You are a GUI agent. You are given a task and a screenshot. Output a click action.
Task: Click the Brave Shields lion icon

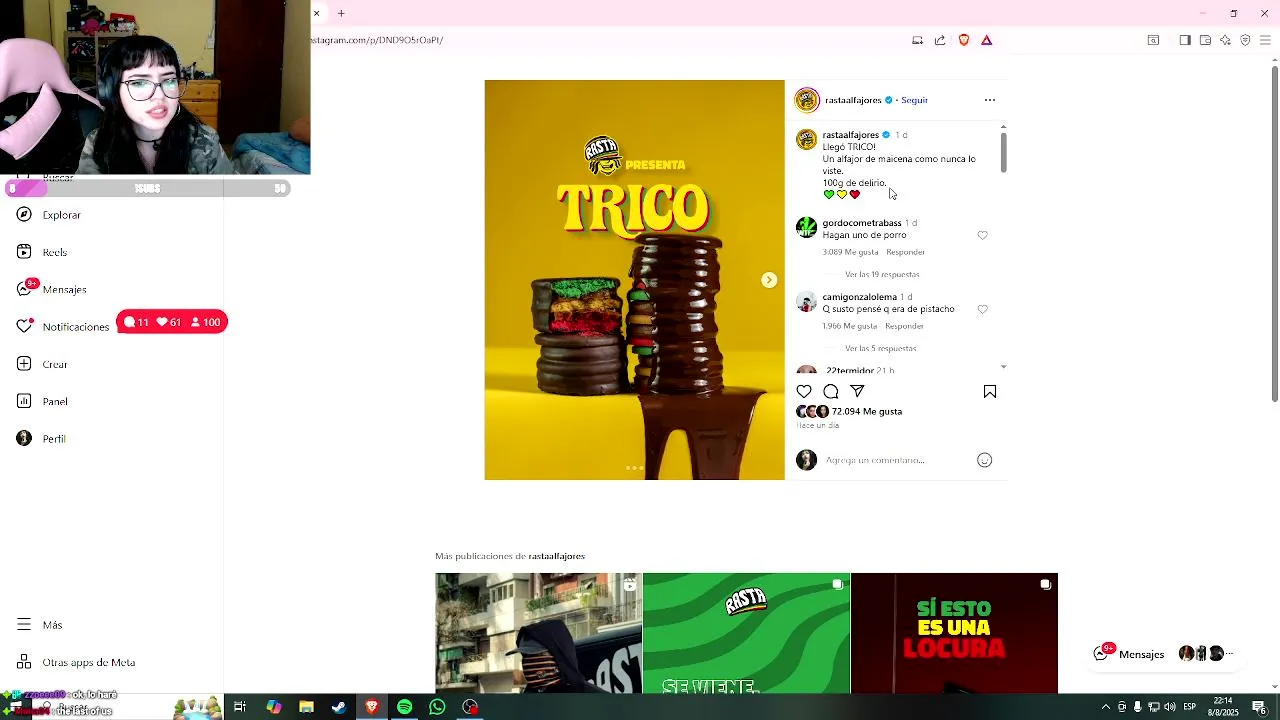coord(964,40)
